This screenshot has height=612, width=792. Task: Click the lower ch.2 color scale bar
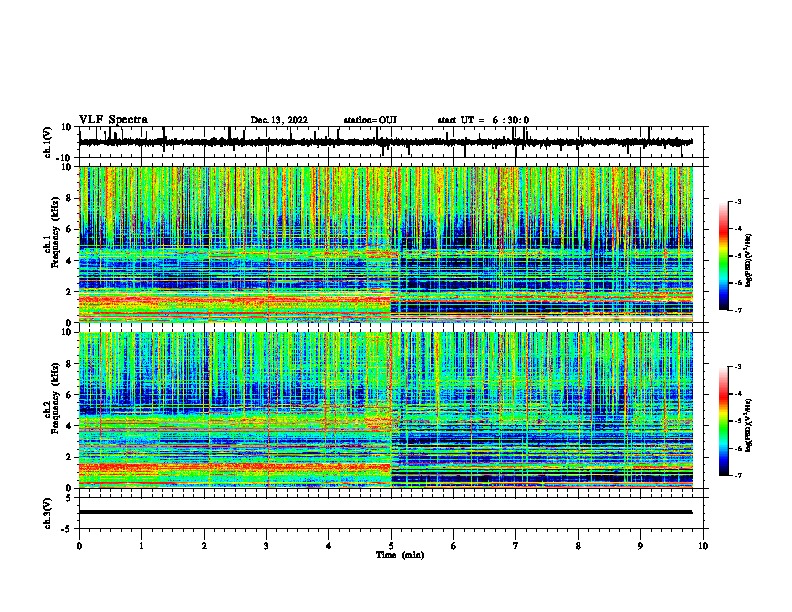pyautogui.click(x=723, y=421)
